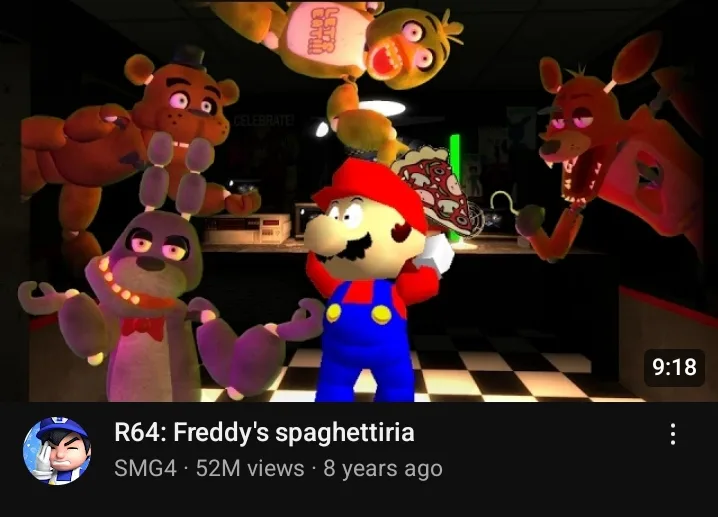
Task: Click Bonnie's red bow tie
Action: pyautogui.click(x=142, y=327)
